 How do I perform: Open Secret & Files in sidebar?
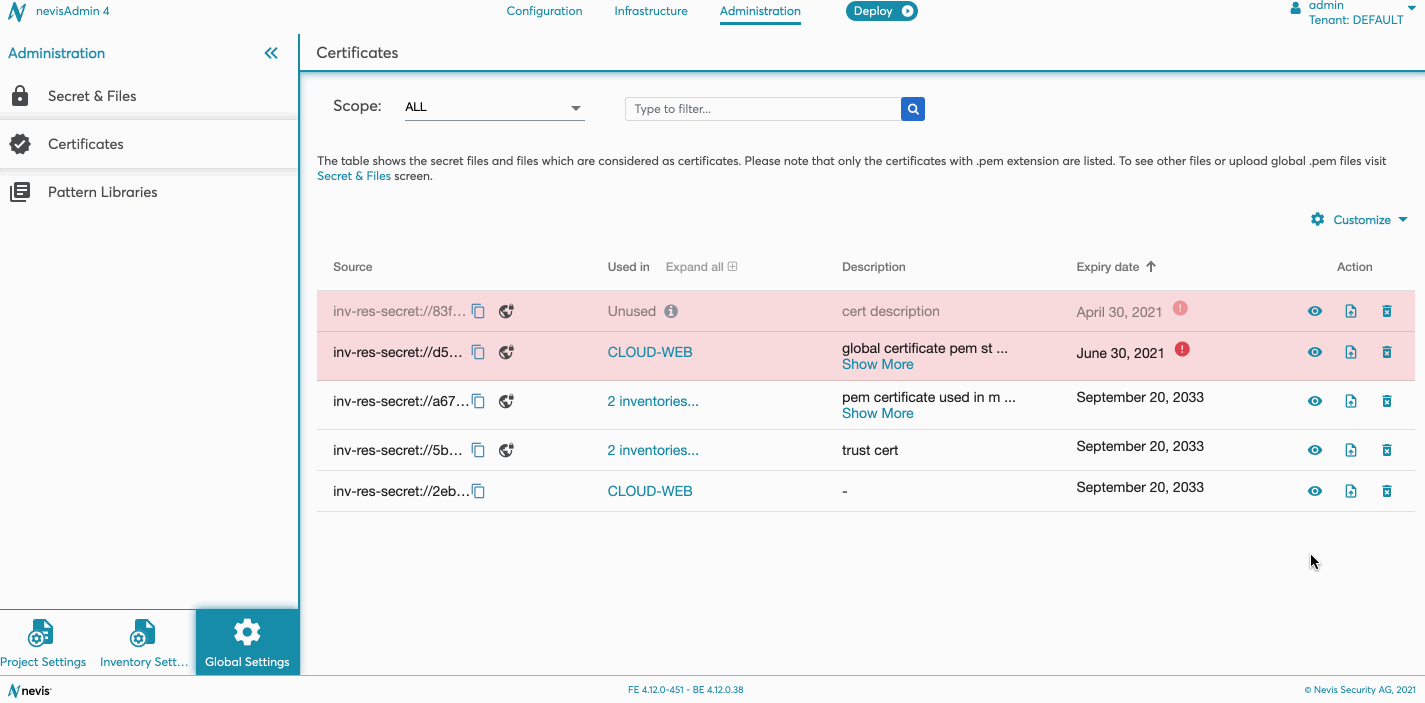click(x=92, y=96)
